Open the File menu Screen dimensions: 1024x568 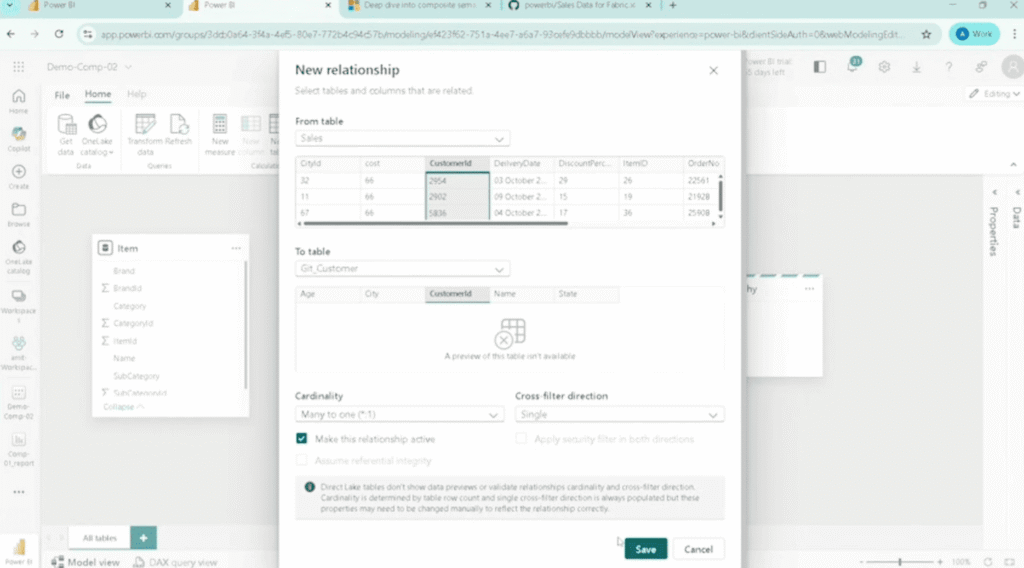pos(62,95)
